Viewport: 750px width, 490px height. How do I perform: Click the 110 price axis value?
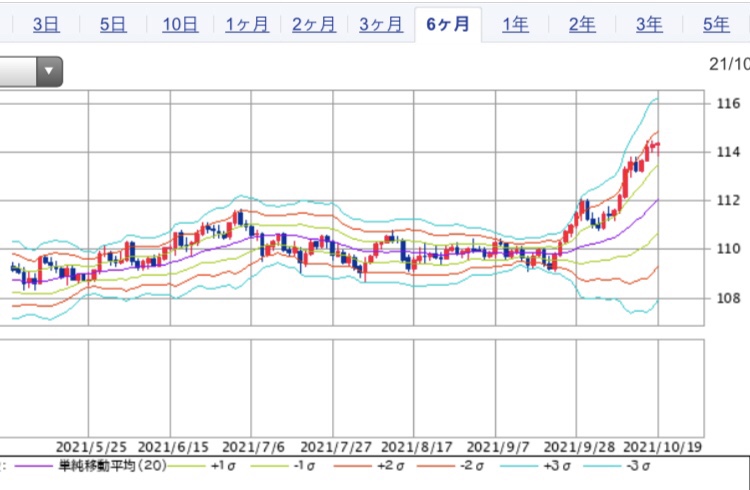click(728, 248)
